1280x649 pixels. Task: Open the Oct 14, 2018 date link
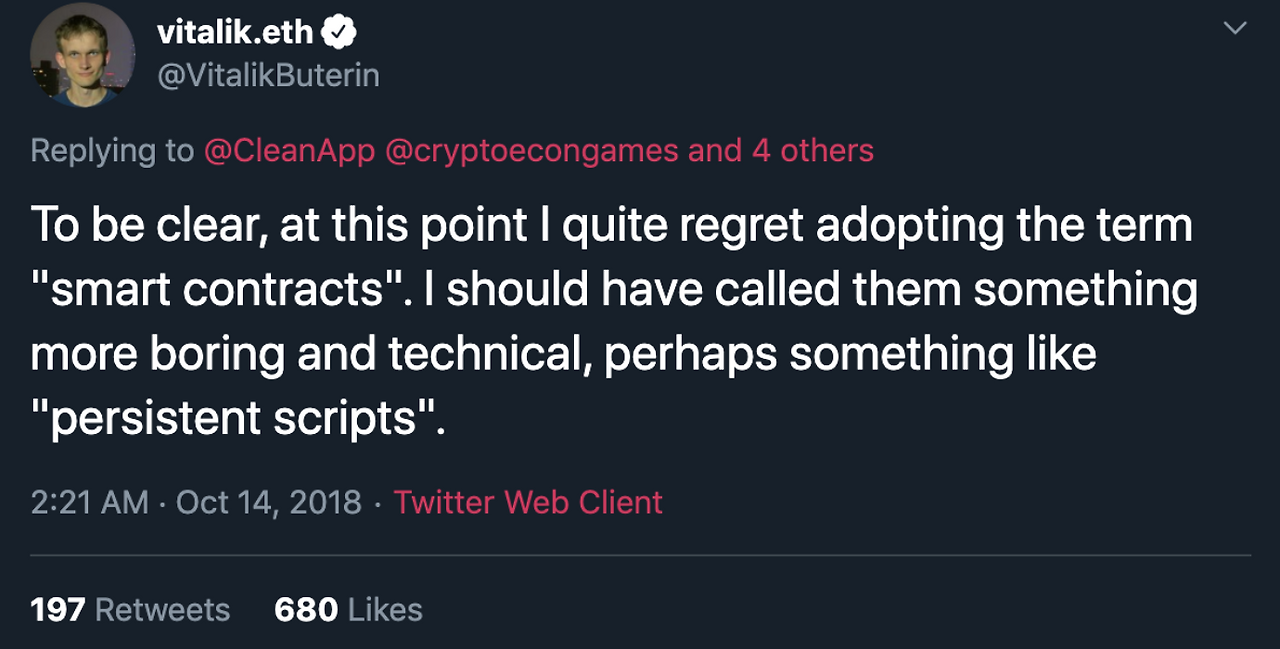click(268, 501)
